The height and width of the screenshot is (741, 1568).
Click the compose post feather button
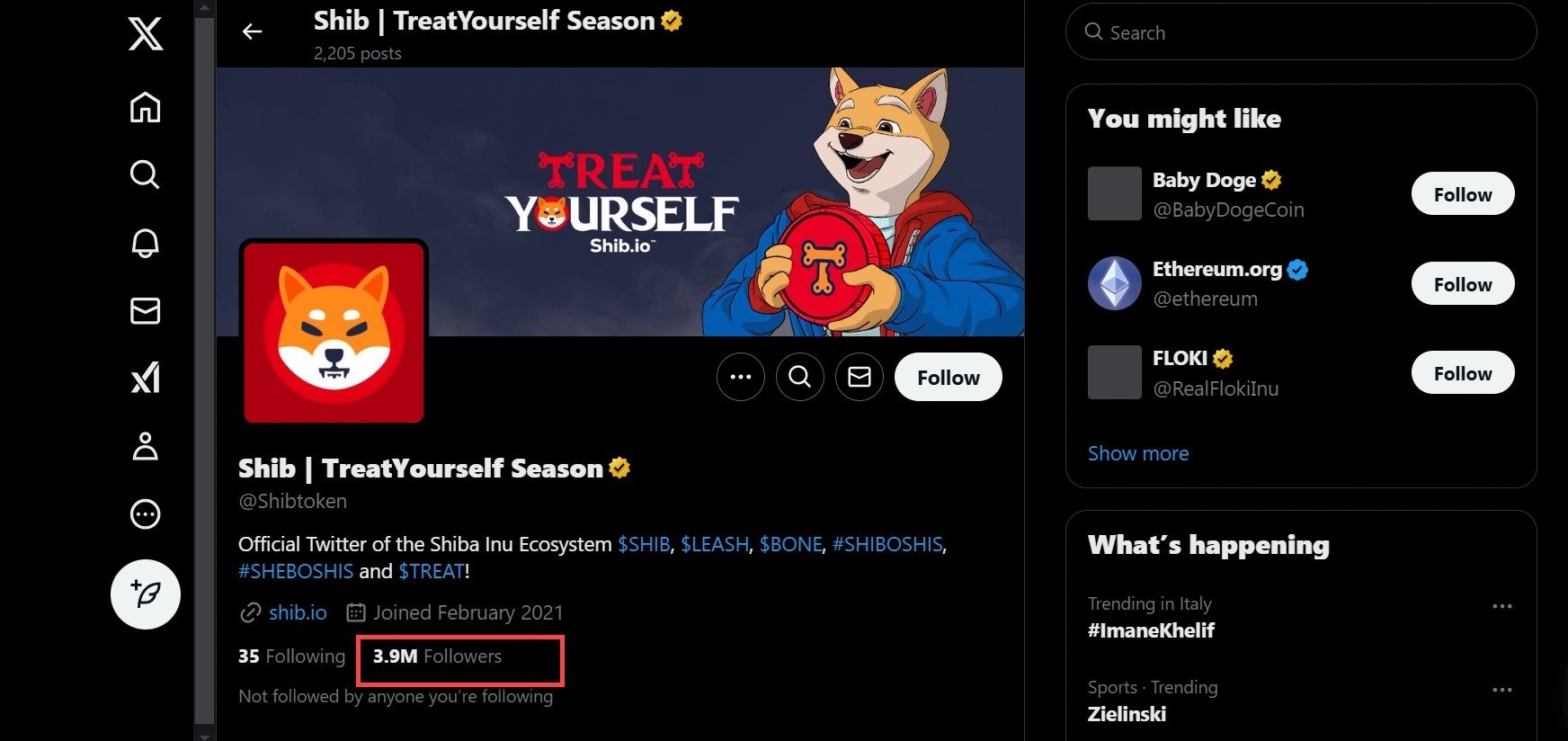(x=146, y=594)
